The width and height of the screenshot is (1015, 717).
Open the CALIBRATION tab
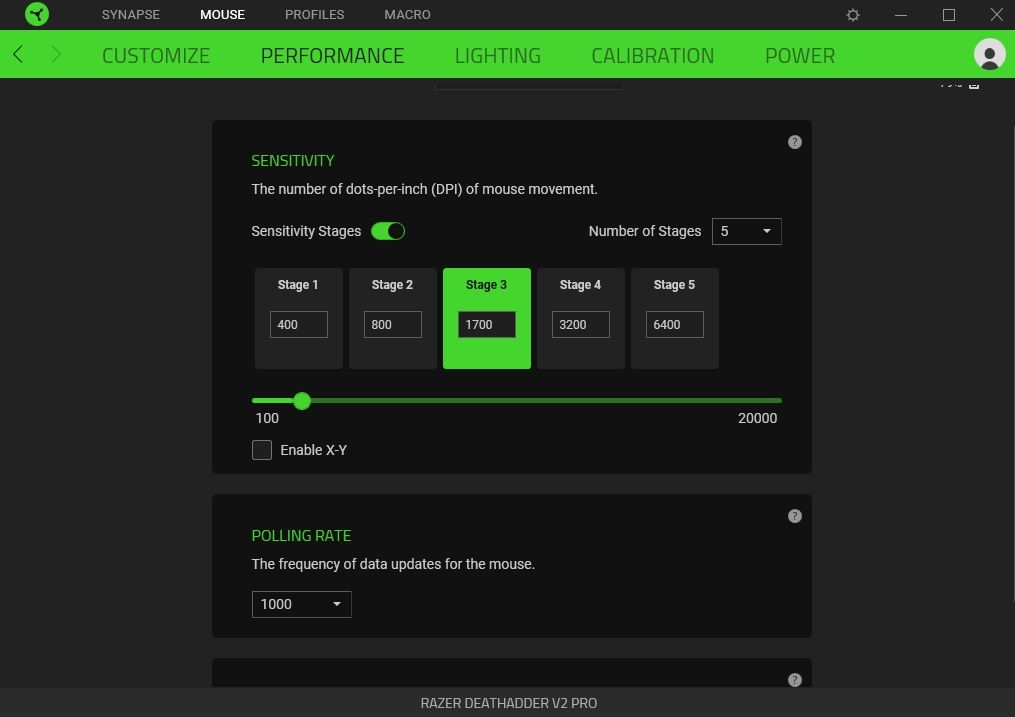pyautogui.click(x=652, y=56)
